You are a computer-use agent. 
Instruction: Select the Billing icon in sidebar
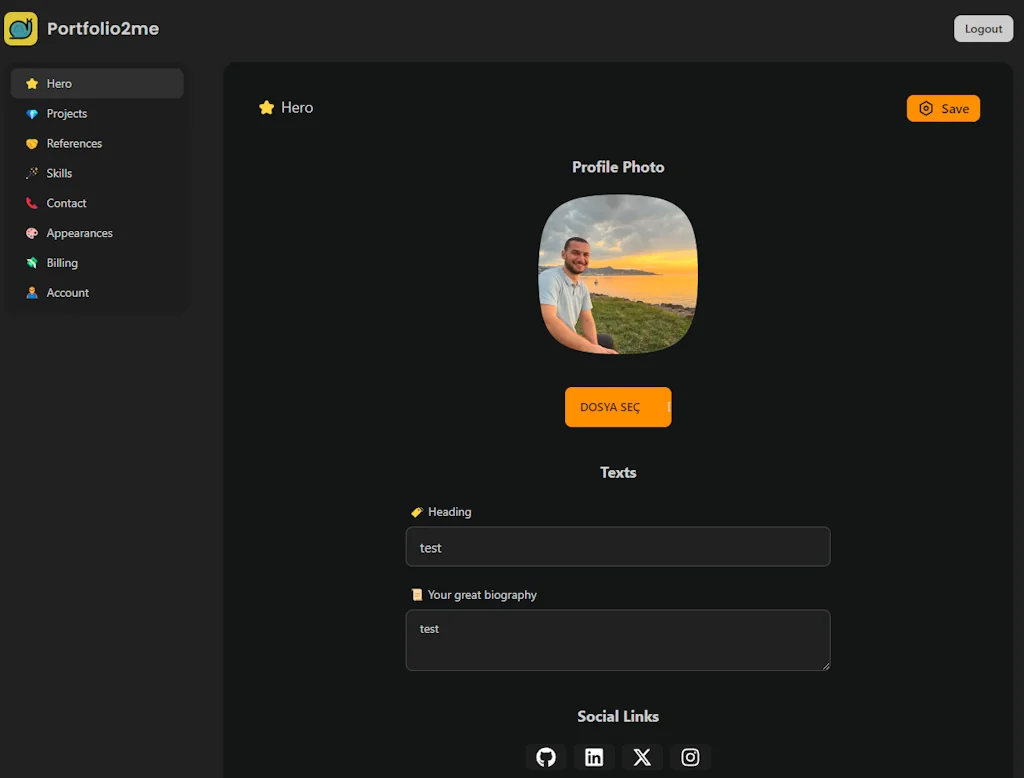[x=31, y=263]
